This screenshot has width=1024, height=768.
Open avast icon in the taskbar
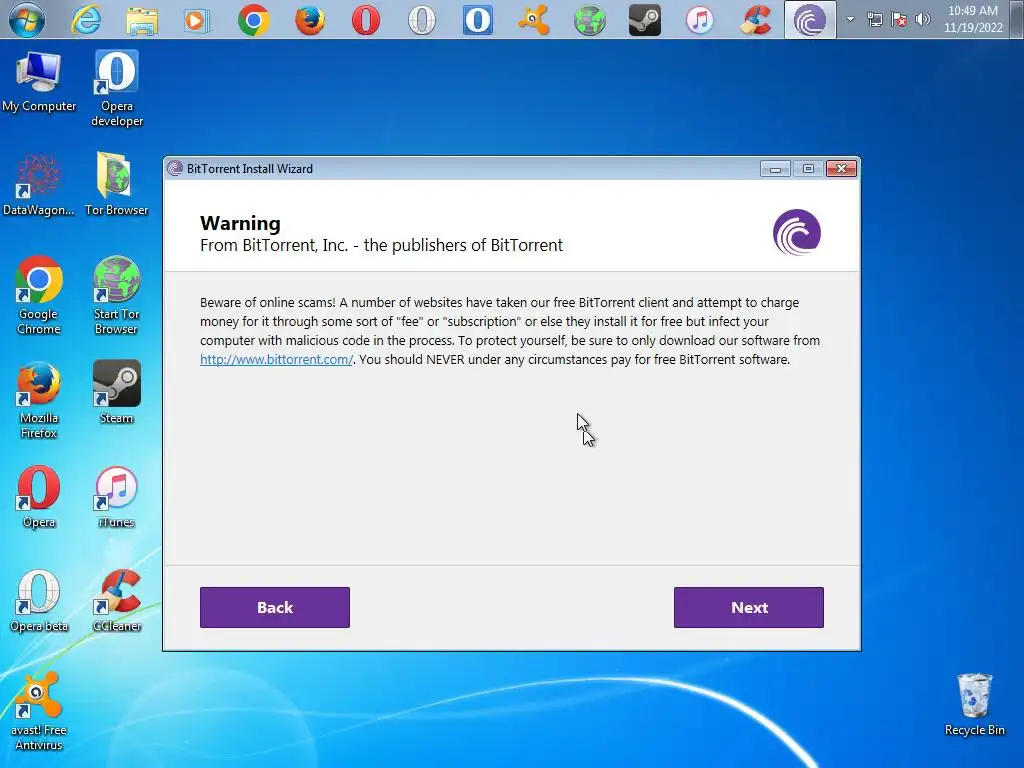pyautogui.click(x=534, y=20)
